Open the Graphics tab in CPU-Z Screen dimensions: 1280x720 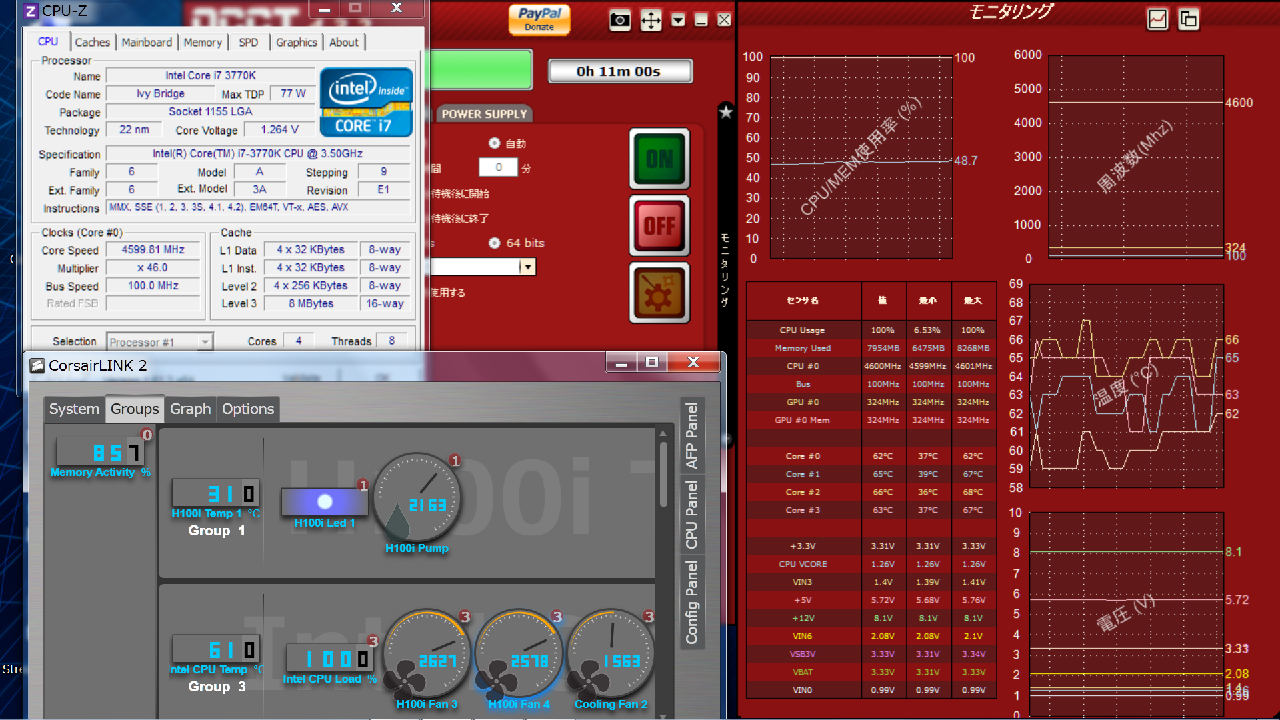click(x=296, y=42)
